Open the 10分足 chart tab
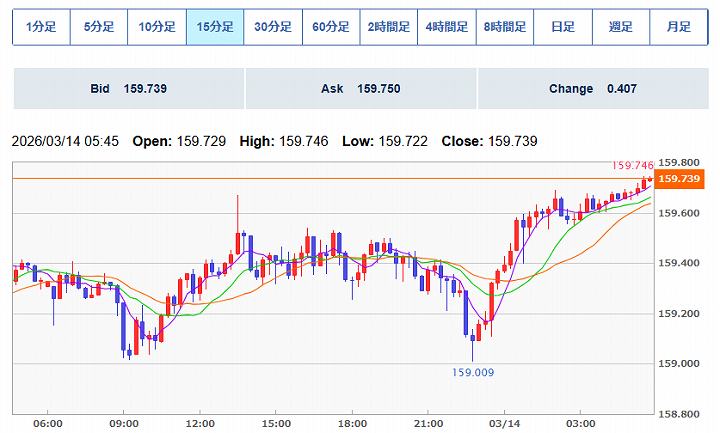 [157, 27]
